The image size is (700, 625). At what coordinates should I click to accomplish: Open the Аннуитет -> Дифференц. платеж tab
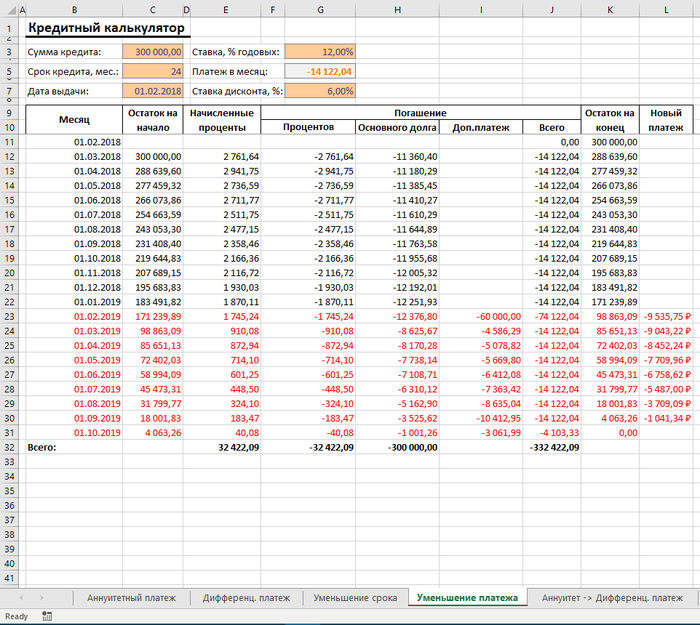(x=611, y=598)
